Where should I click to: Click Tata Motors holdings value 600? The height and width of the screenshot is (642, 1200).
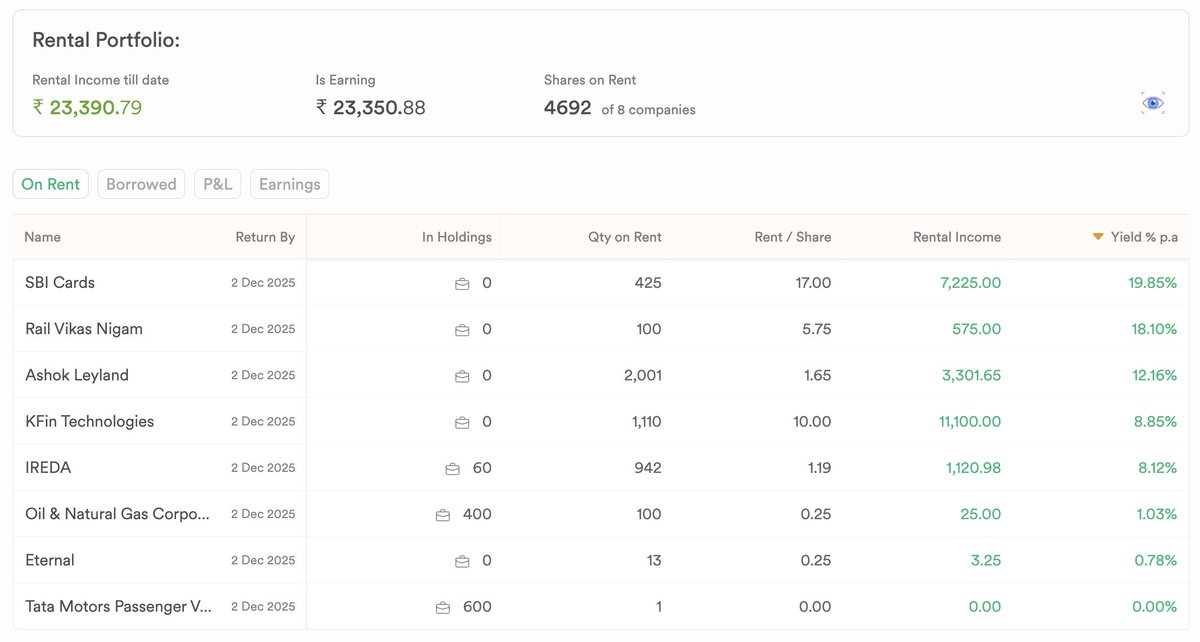point(477,606)
